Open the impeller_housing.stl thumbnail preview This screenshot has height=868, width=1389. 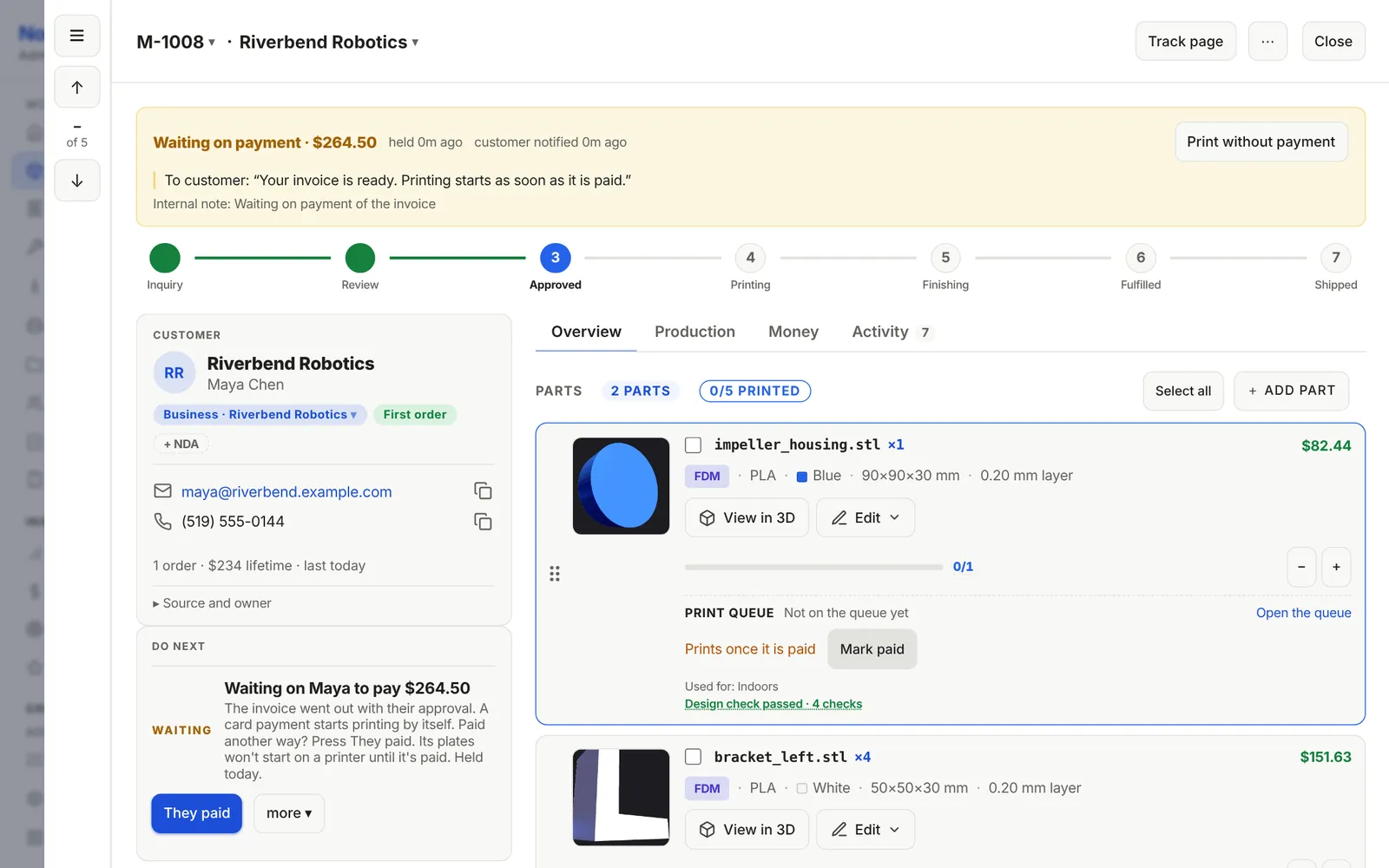tap(621, 486)
